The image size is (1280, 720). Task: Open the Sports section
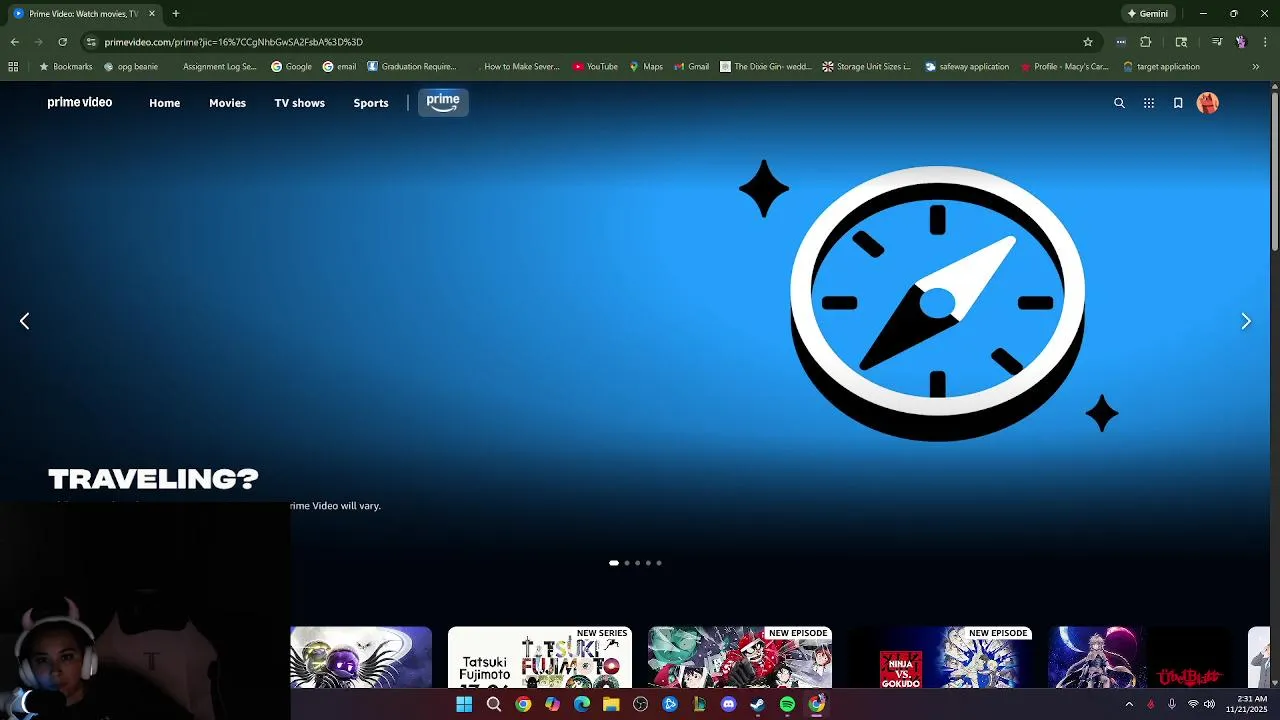(x=371, y=103)
